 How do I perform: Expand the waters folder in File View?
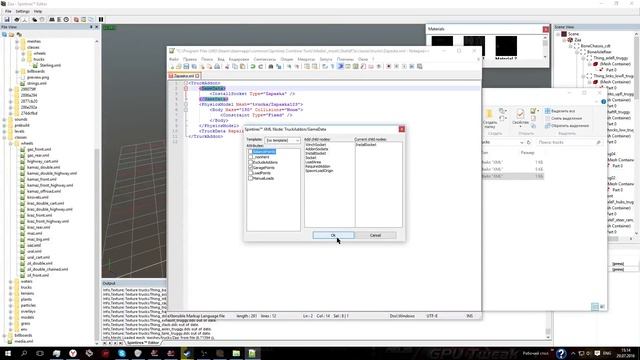coord(11,281)
